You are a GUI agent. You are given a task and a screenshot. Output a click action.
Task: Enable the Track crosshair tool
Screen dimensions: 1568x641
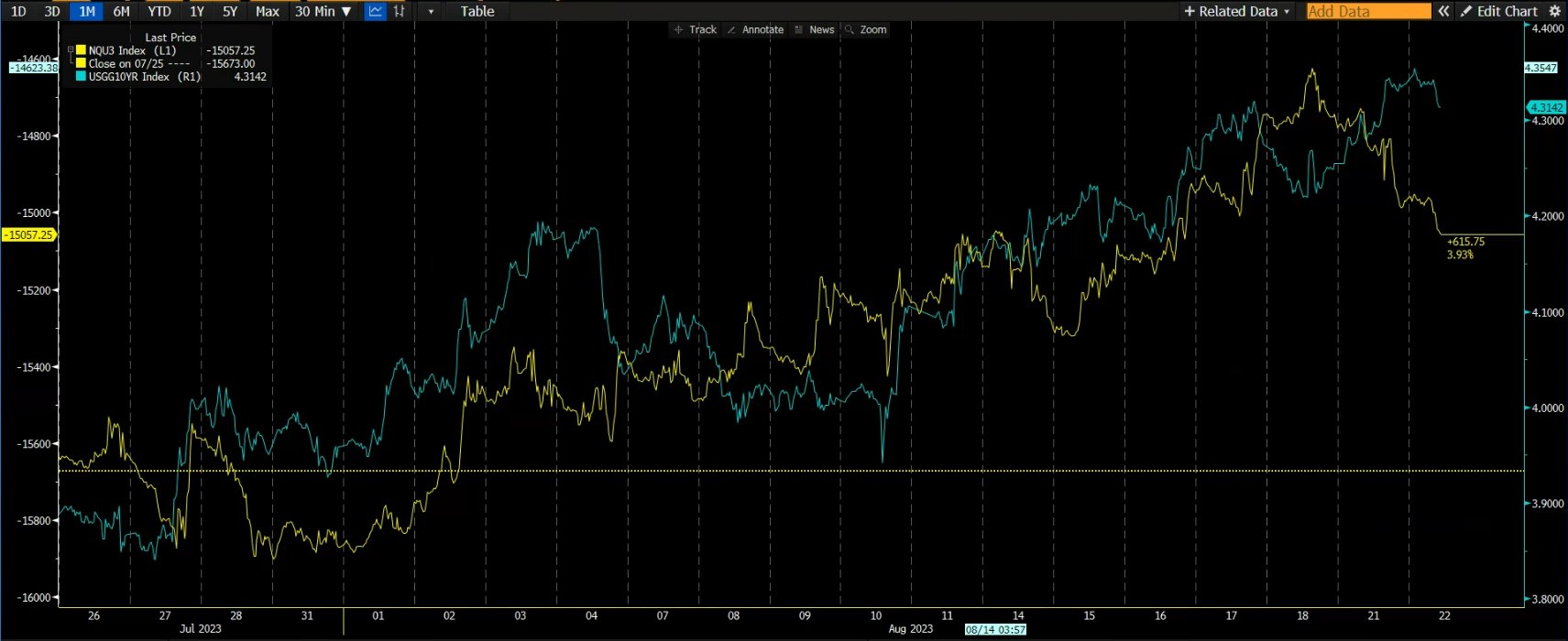696,29
